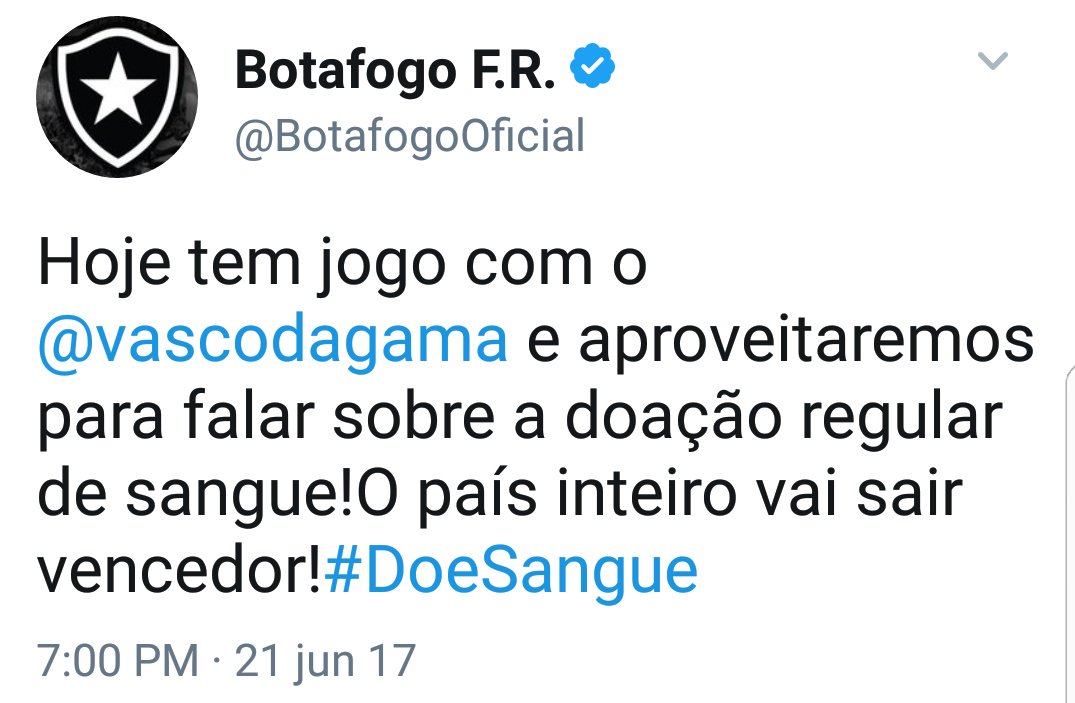This screenshot has width=1075, height=703.
Task: Click 'para falar sobre a doação regular'
Action: tap(520, 418)
